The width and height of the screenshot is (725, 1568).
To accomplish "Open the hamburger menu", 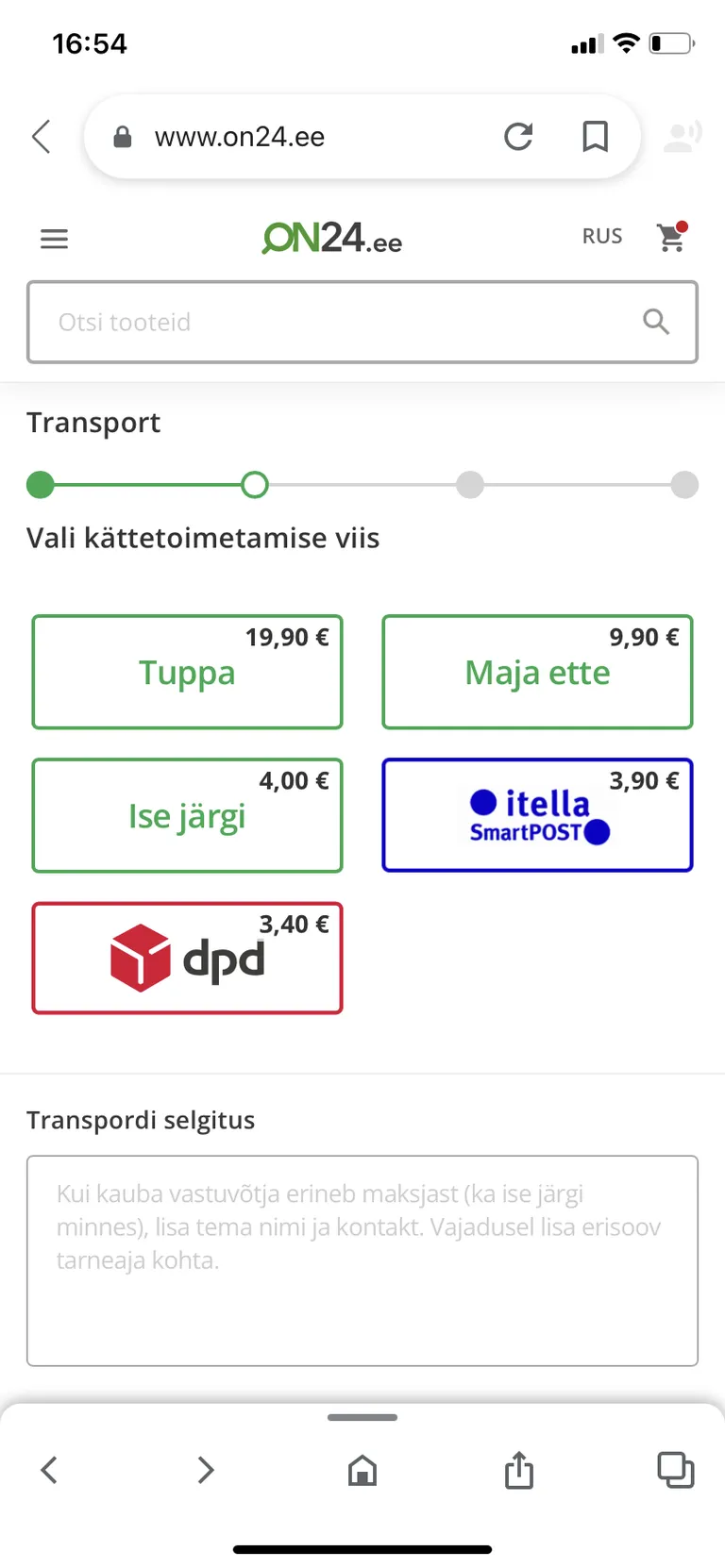I will click(x=54, y=239).
